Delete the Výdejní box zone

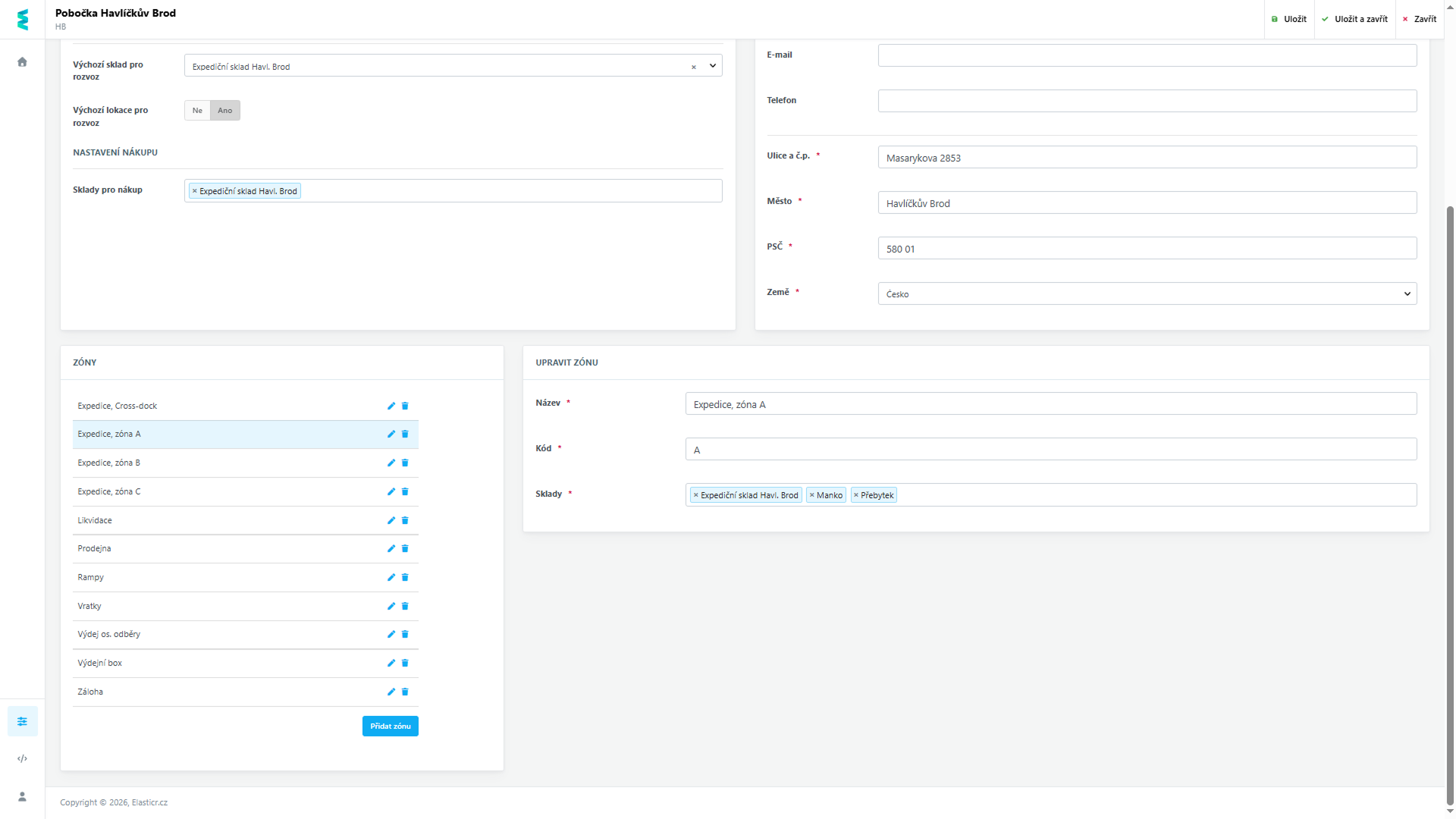pyautogui.click(x=405, y=664)
